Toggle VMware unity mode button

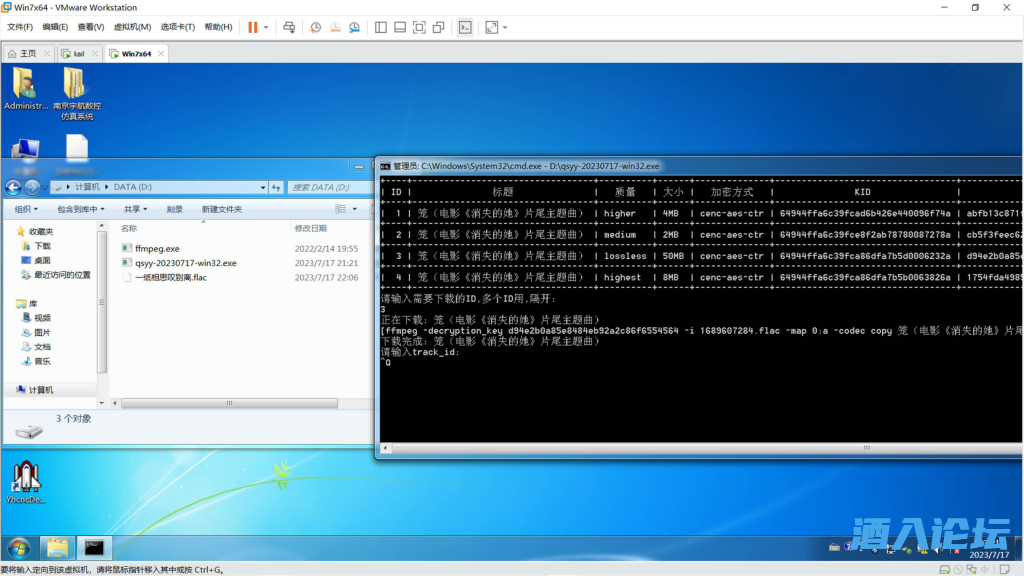pos(438,27)
